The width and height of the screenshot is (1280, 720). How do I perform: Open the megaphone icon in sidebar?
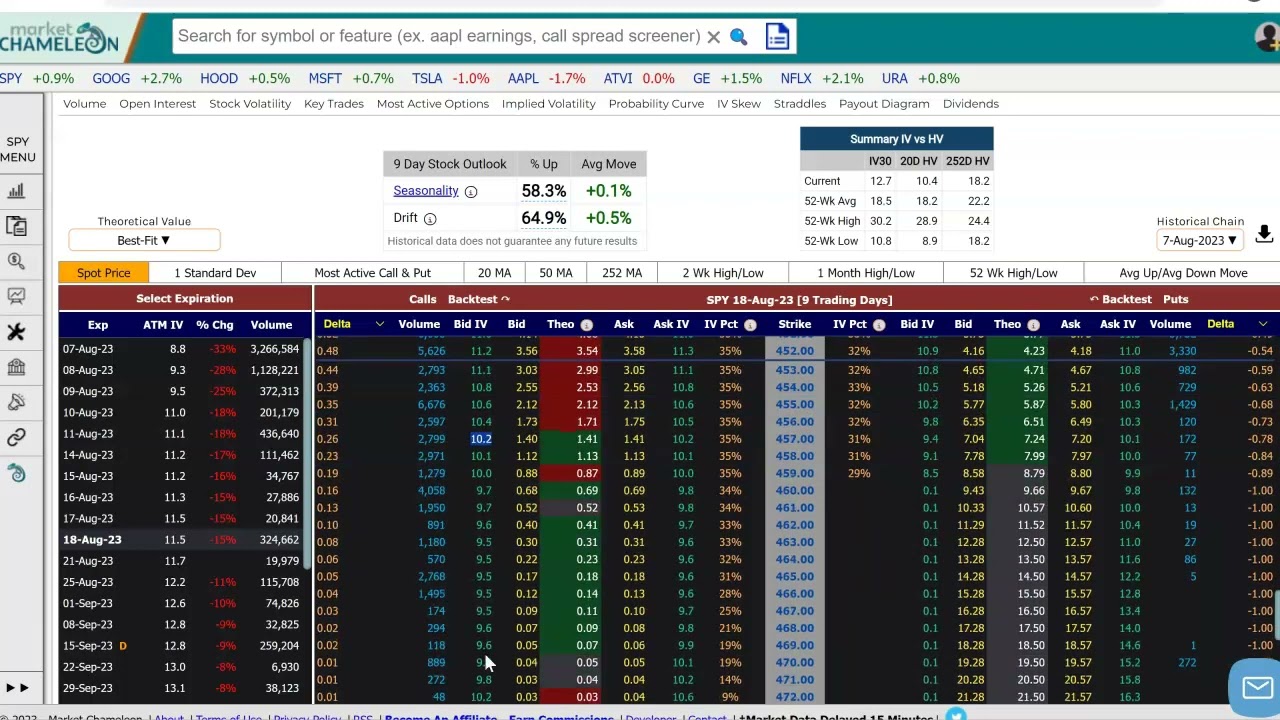point(16,402)
